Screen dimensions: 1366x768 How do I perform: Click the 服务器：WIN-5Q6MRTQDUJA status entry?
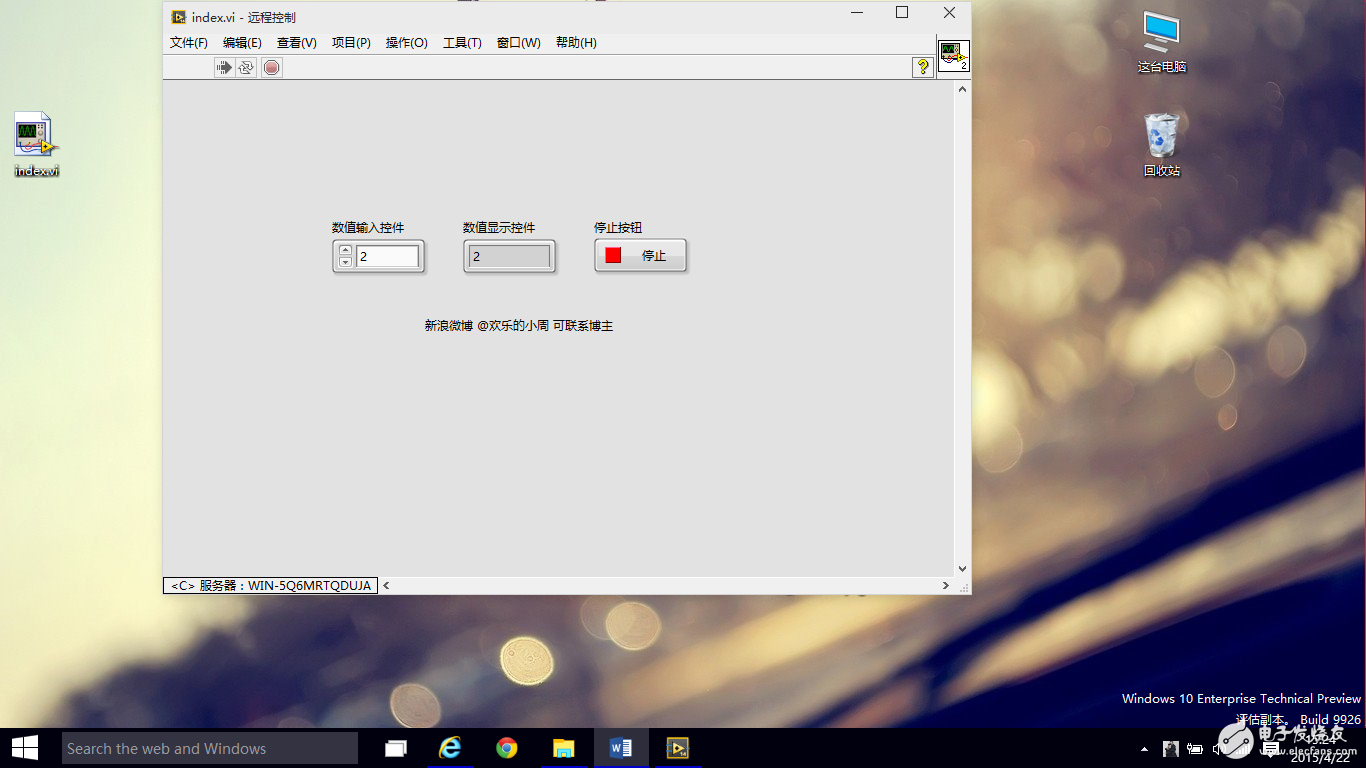point(271,586)
